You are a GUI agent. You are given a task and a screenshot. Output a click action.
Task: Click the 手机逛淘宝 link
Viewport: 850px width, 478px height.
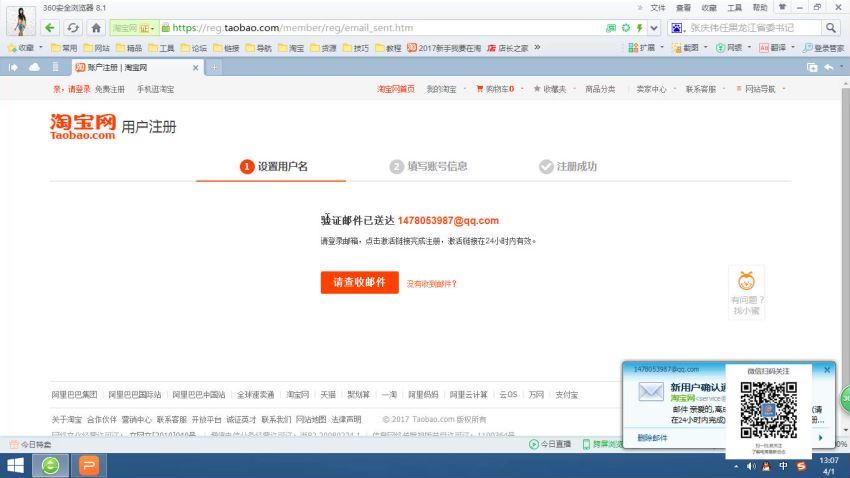point(155,89)
